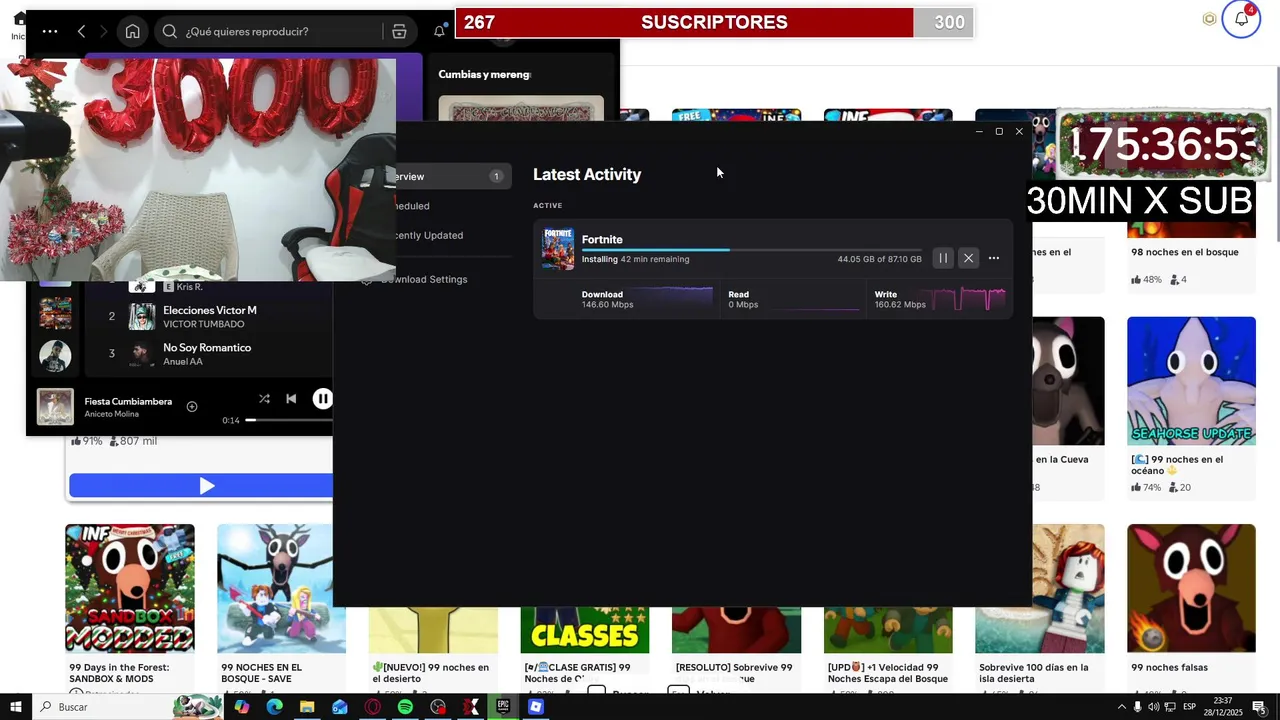Go forward in Spotify navigation

pos(103,31)
